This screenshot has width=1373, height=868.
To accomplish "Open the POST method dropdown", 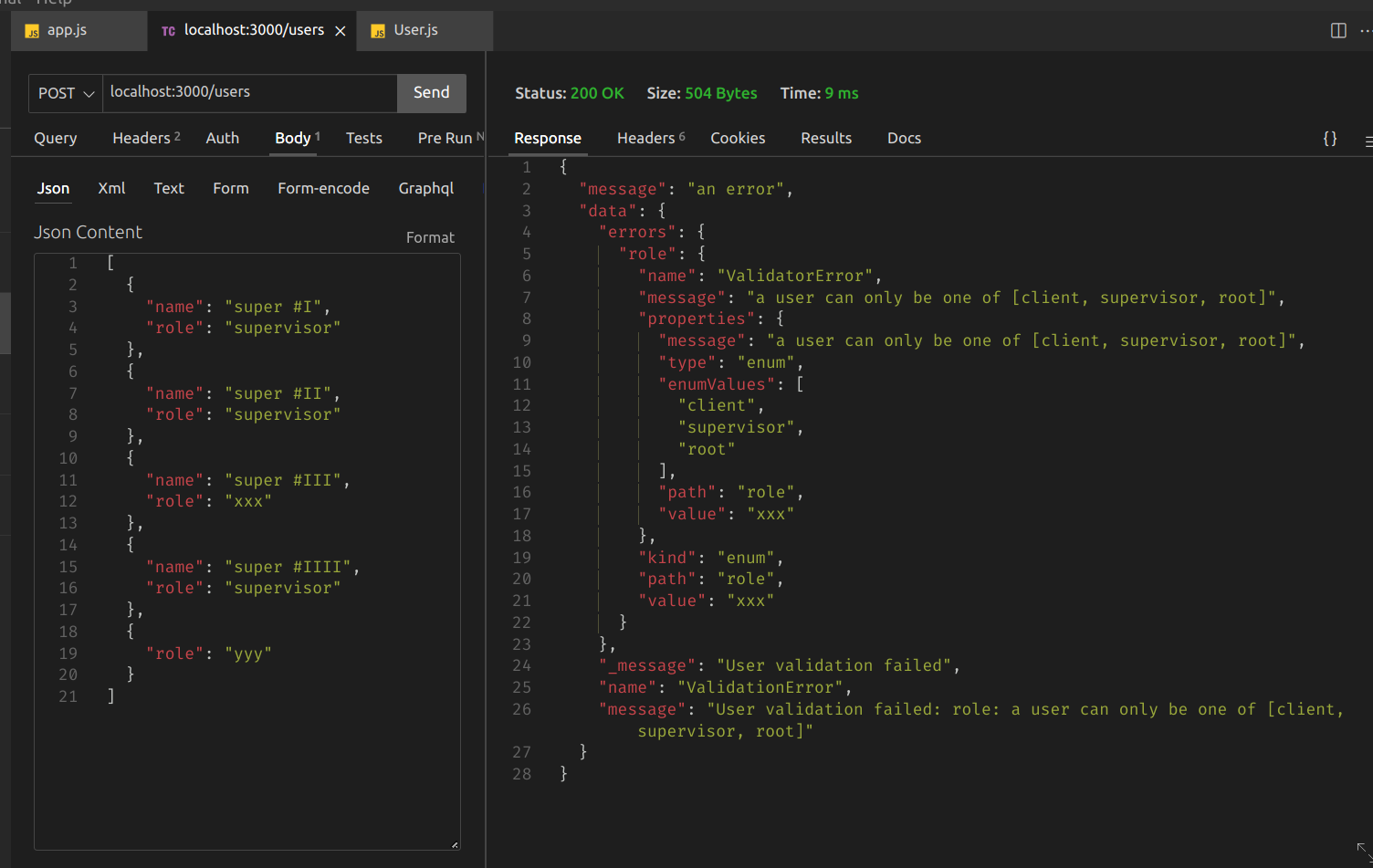I will [x=66, y=93].
